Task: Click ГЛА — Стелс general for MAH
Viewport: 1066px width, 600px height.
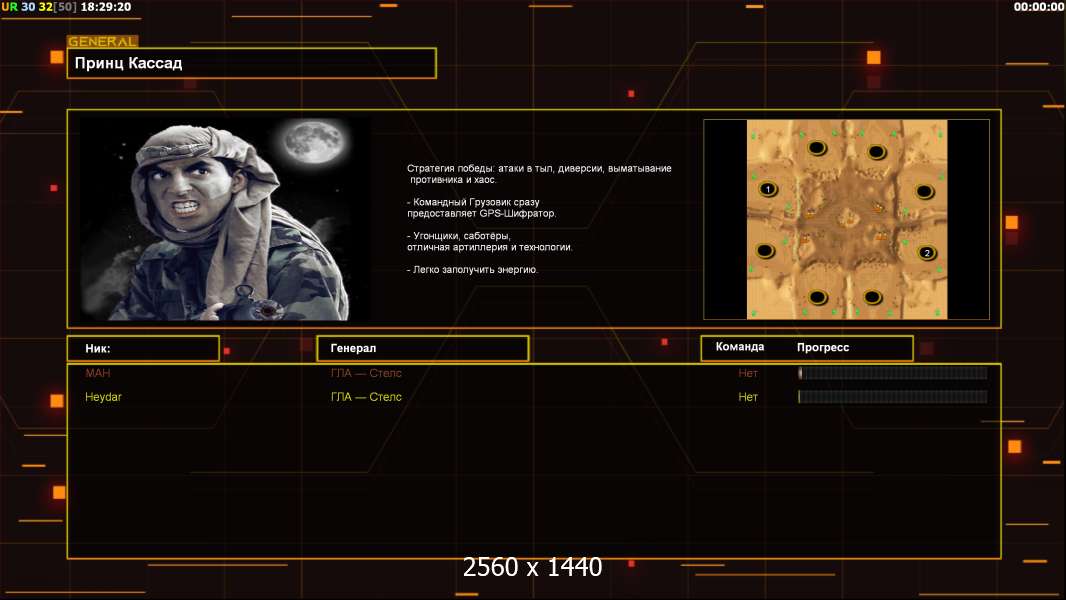Action: (x=366, y=373)
